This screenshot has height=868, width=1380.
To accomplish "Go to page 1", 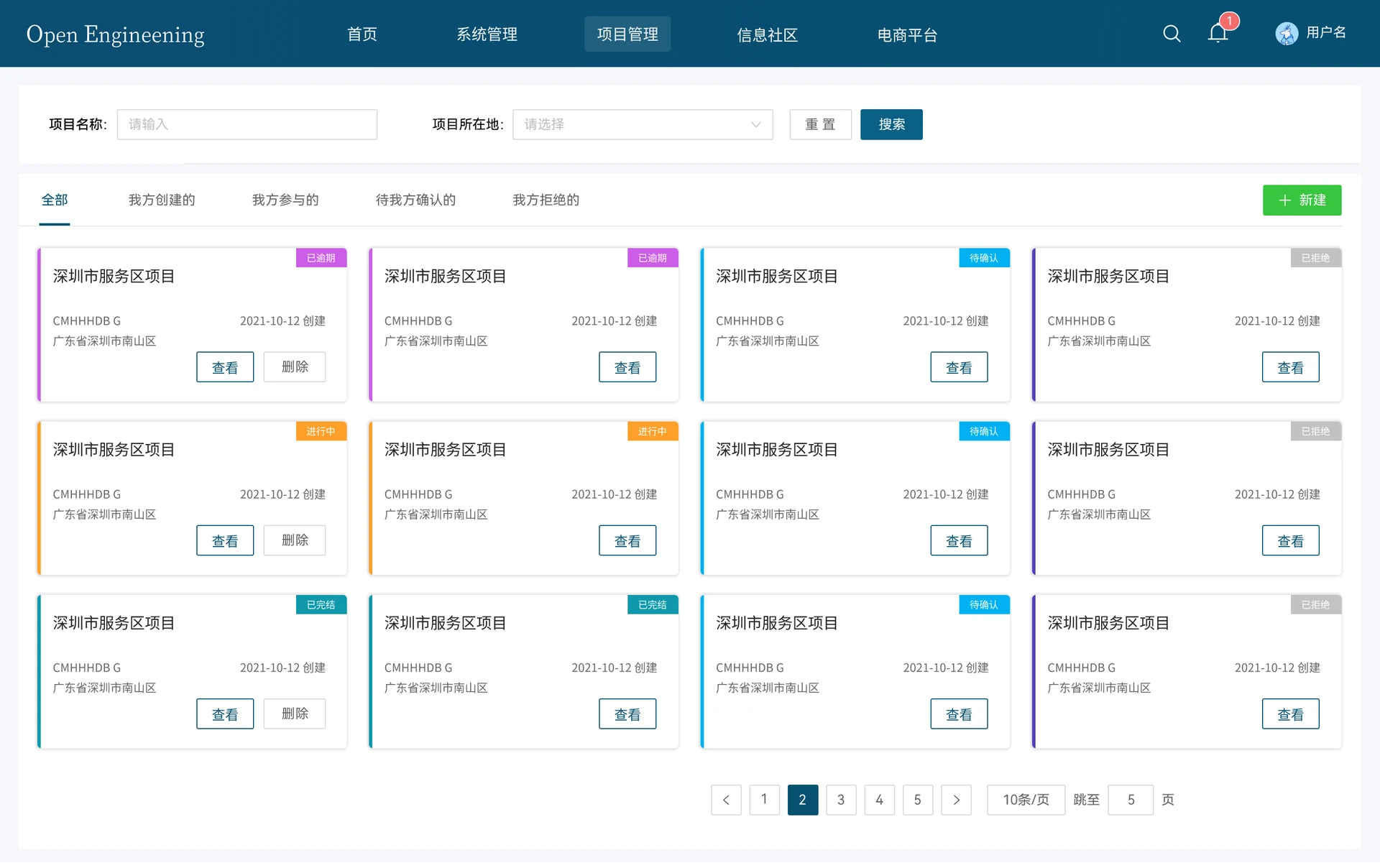I will pyautogui.click(x=764, y=800).
